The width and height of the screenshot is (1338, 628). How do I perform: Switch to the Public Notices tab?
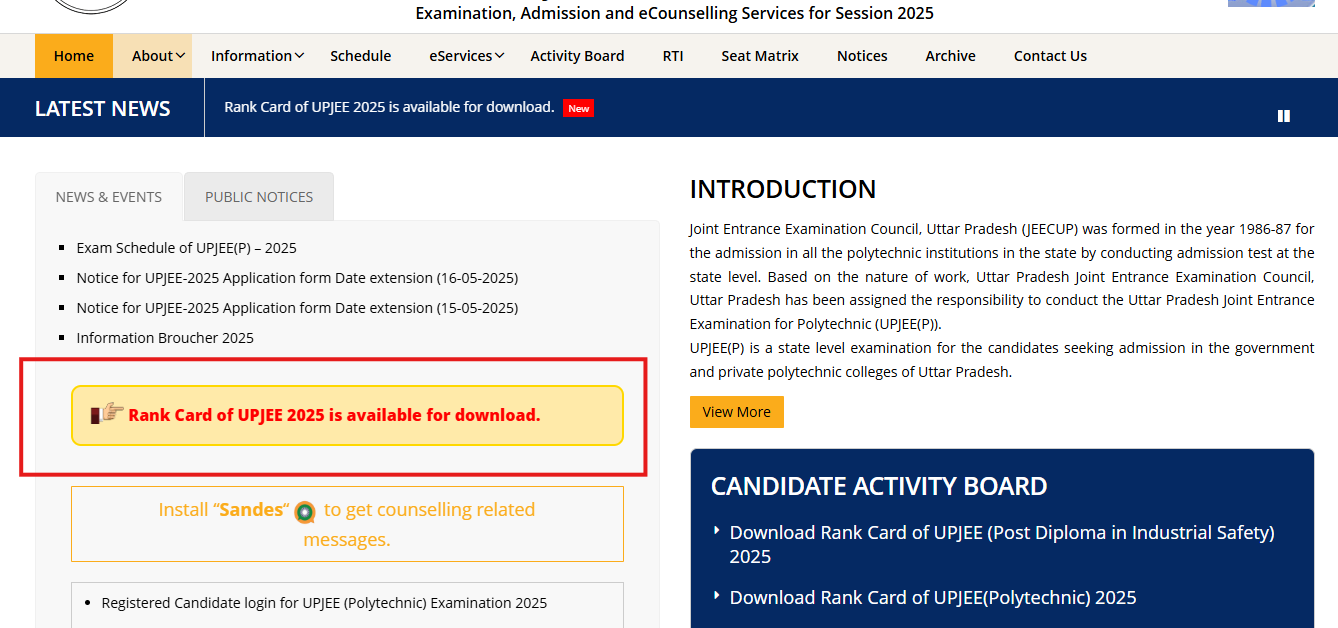click(x=259, y=197)
